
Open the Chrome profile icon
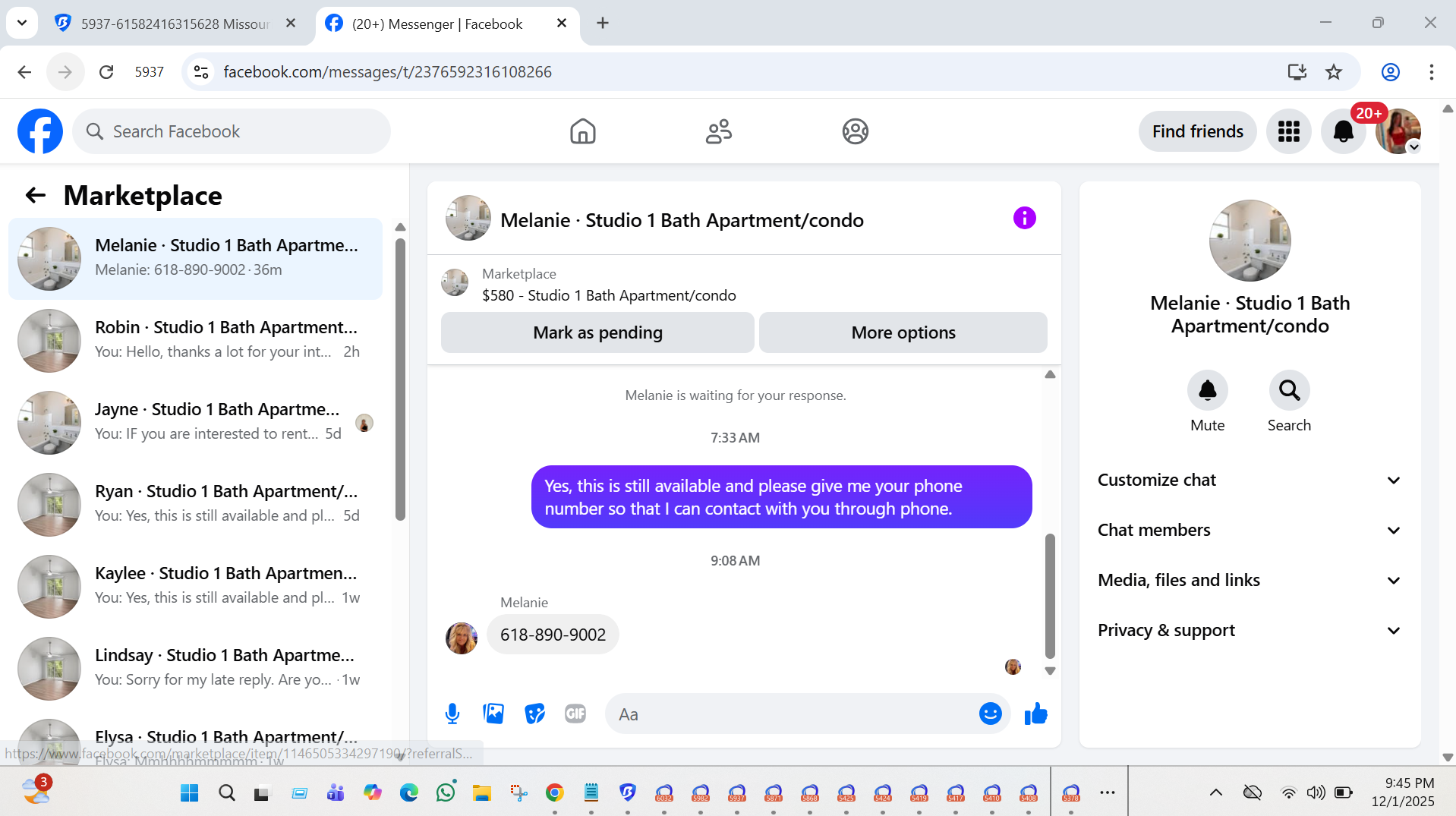[1390, 72]
